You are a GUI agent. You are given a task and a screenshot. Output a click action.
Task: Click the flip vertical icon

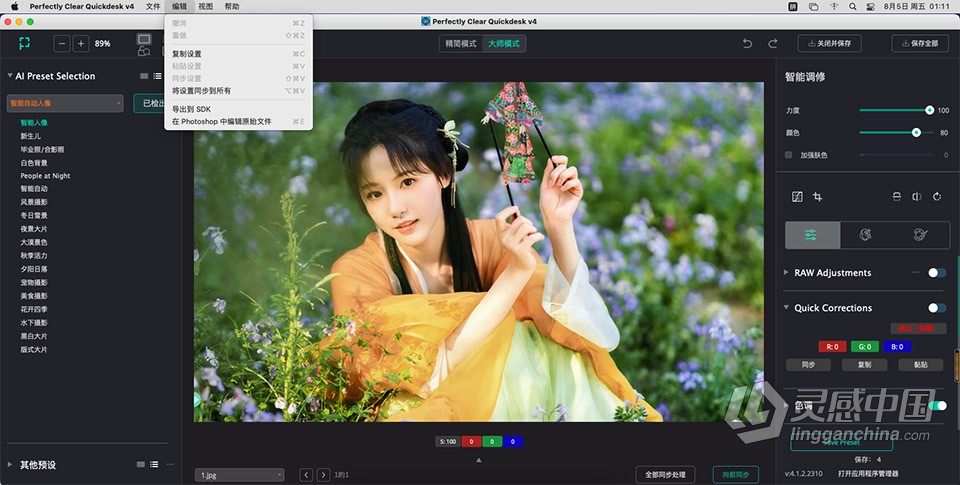896,197
